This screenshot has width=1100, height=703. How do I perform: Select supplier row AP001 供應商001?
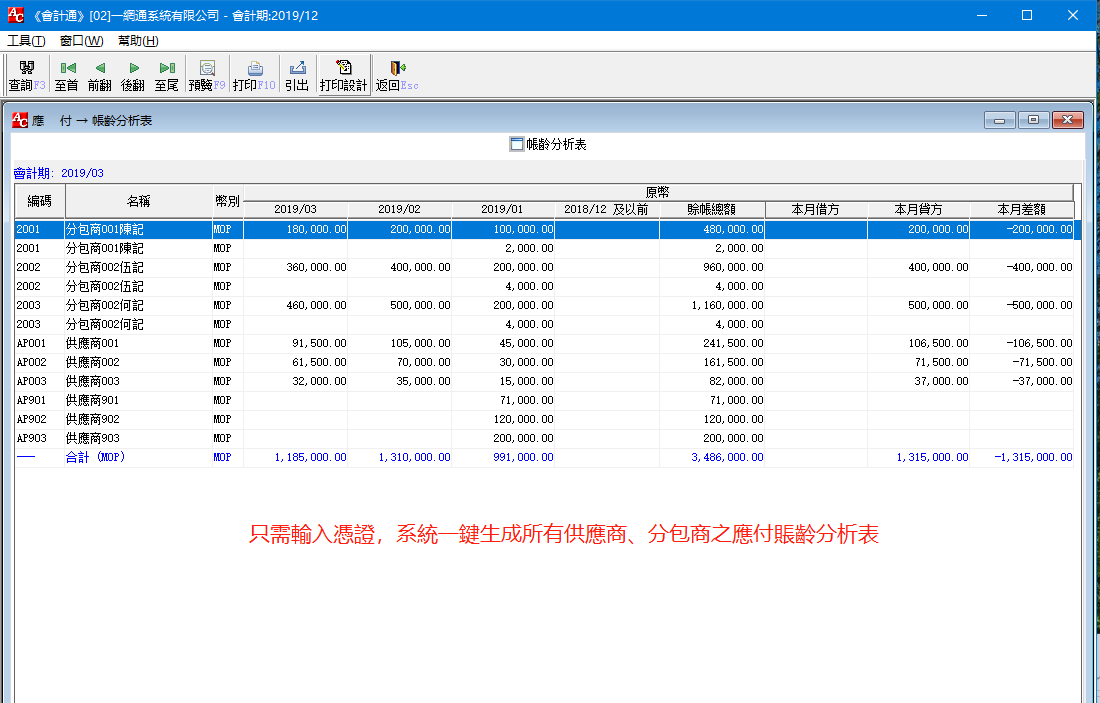click(x=100, y=343)
